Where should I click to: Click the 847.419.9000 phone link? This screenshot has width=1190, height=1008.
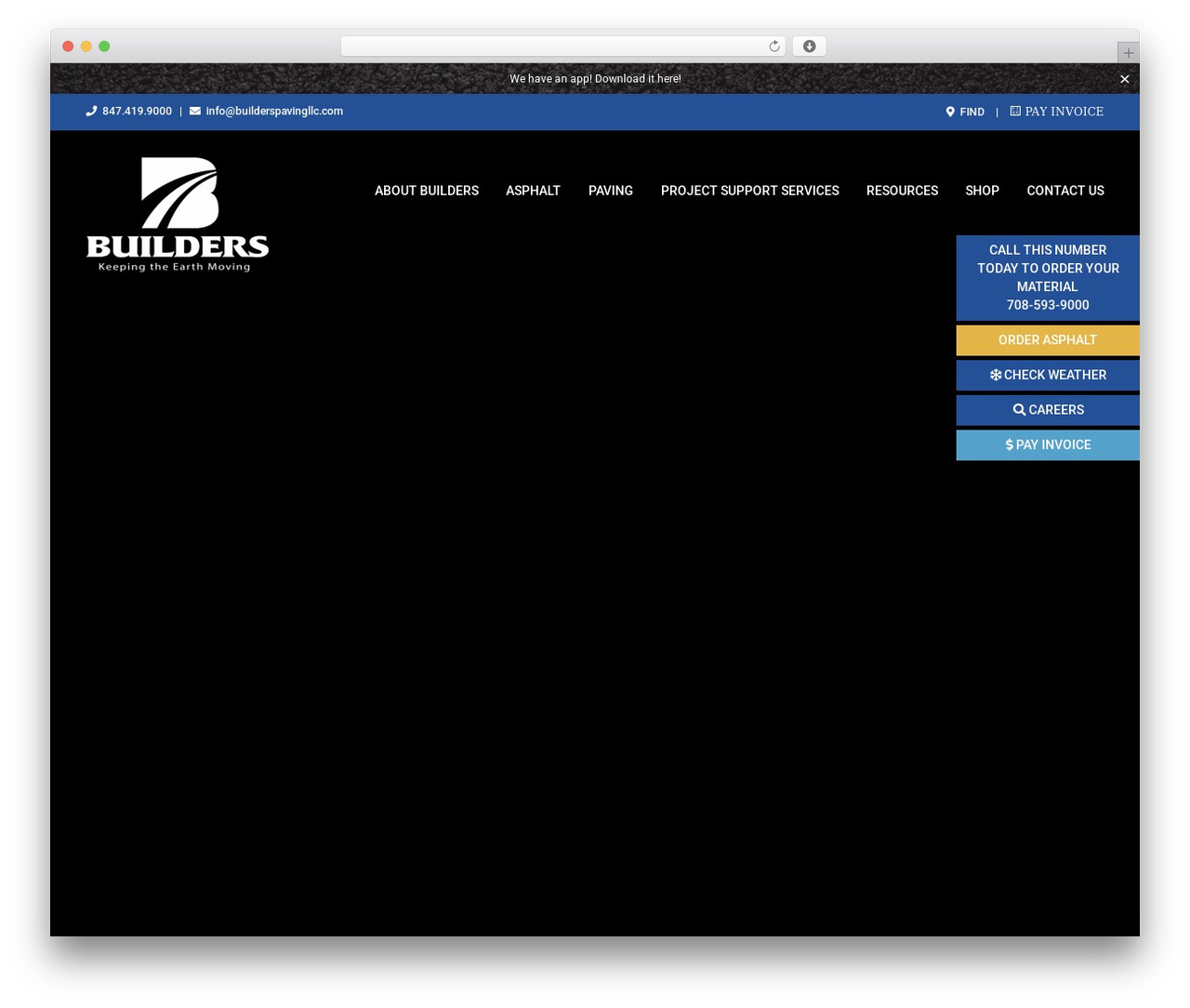point(137,111)
